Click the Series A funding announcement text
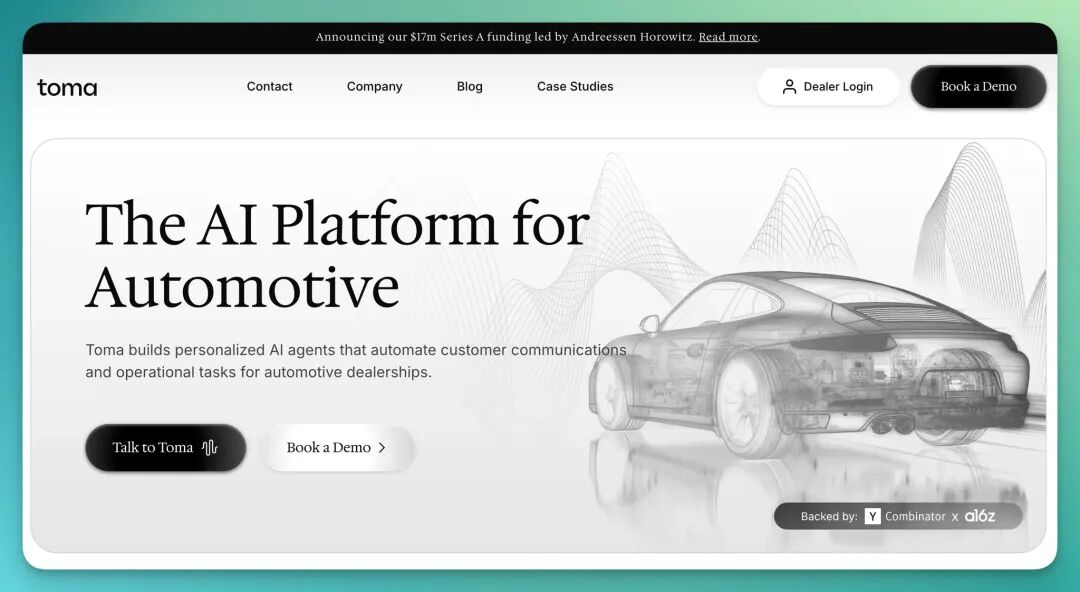 click(505, 37)
